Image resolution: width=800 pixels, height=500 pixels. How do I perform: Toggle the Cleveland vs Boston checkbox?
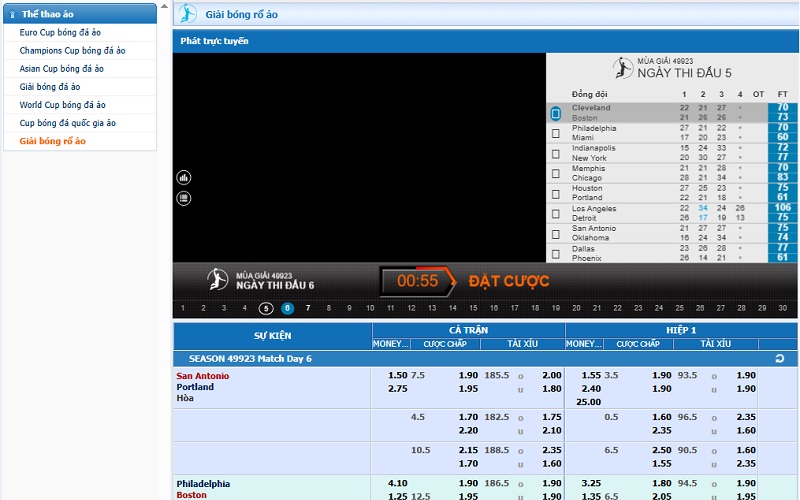tap(556, 113)
